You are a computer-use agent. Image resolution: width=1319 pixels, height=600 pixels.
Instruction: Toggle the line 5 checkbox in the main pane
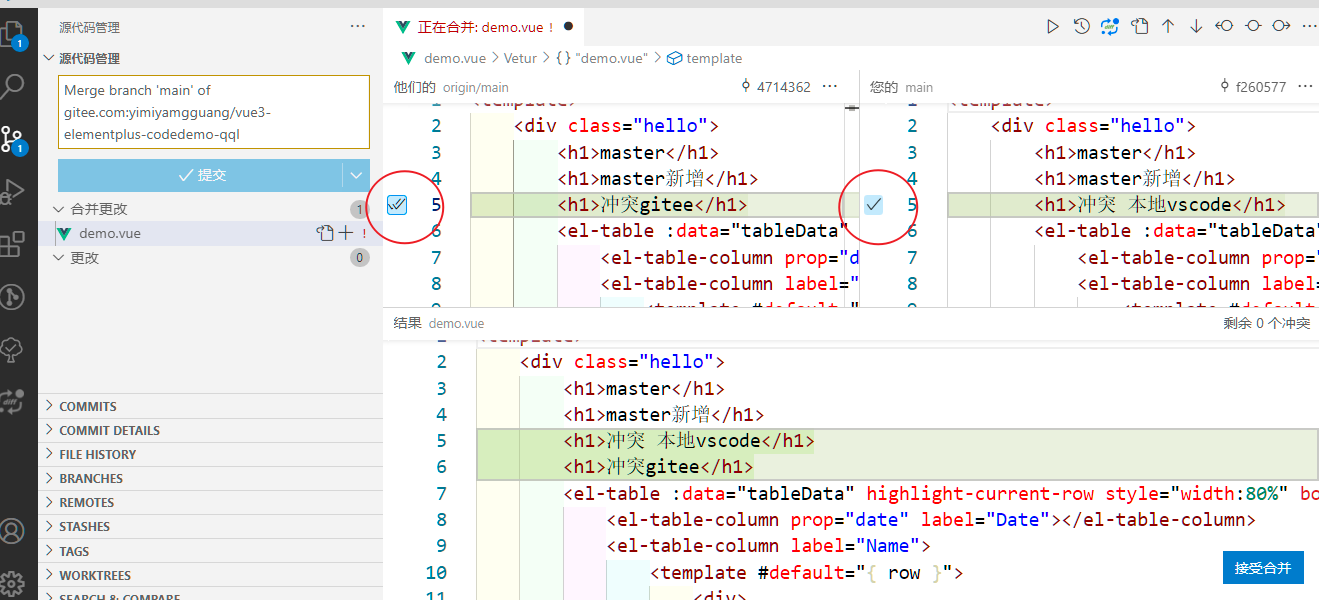click(x=873, y=205)
